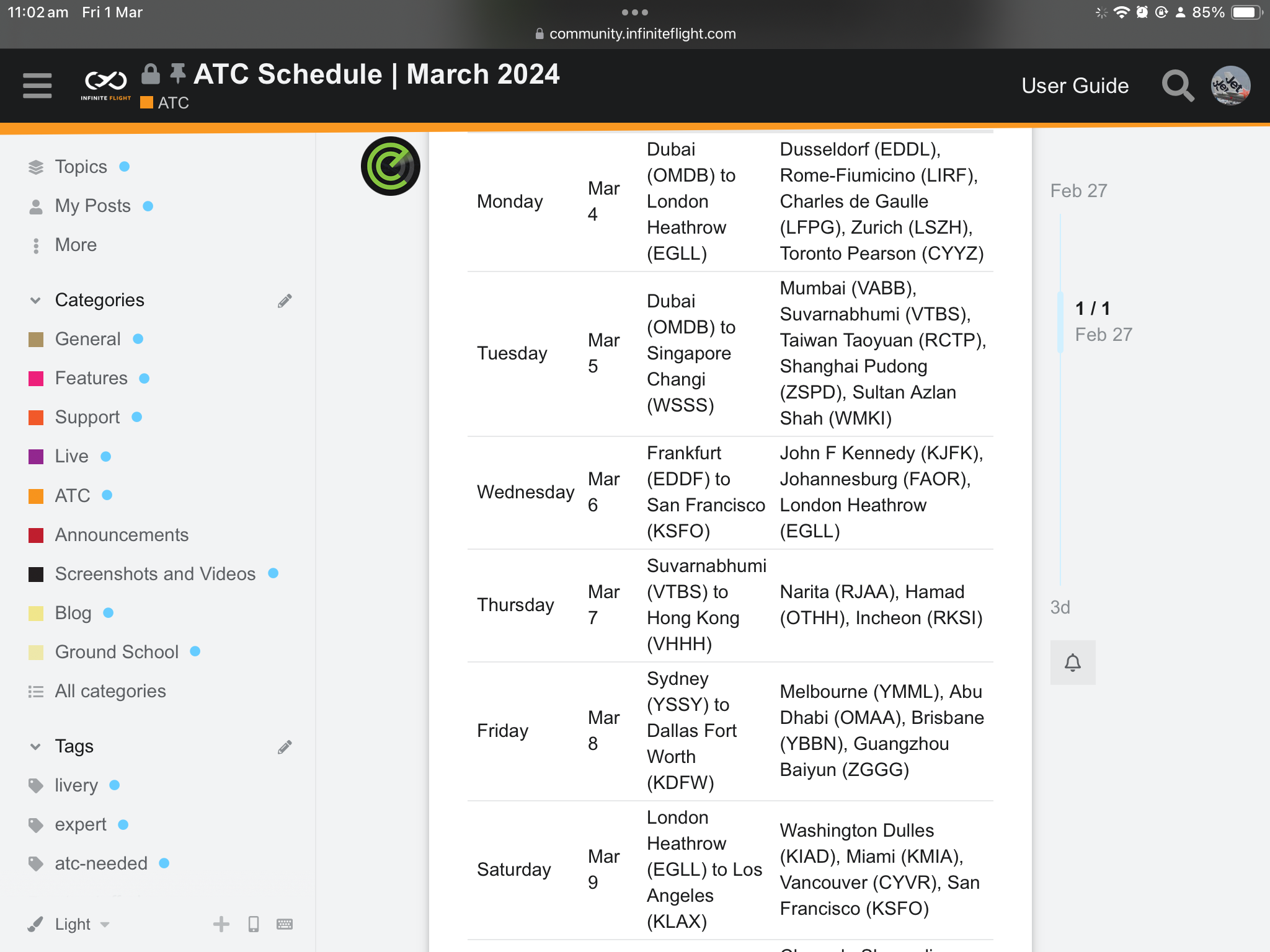
Task: Click the topic timeline scroller handle
Action: 1060,322
